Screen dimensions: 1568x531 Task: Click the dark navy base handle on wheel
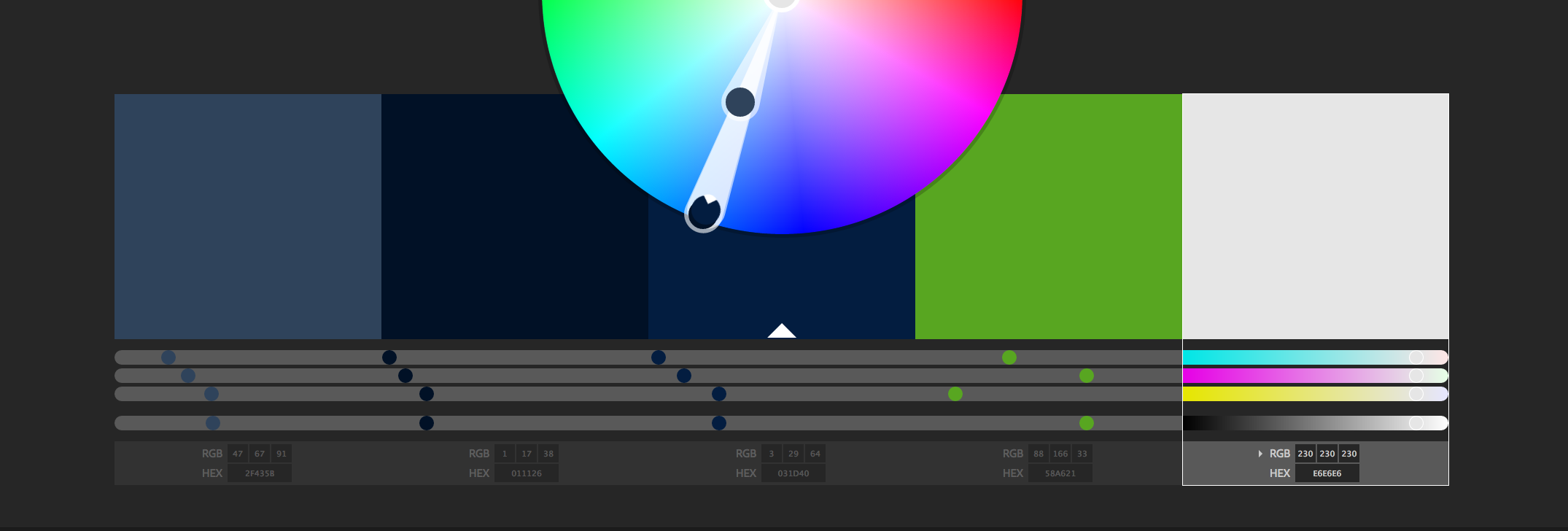pos(704,212)
